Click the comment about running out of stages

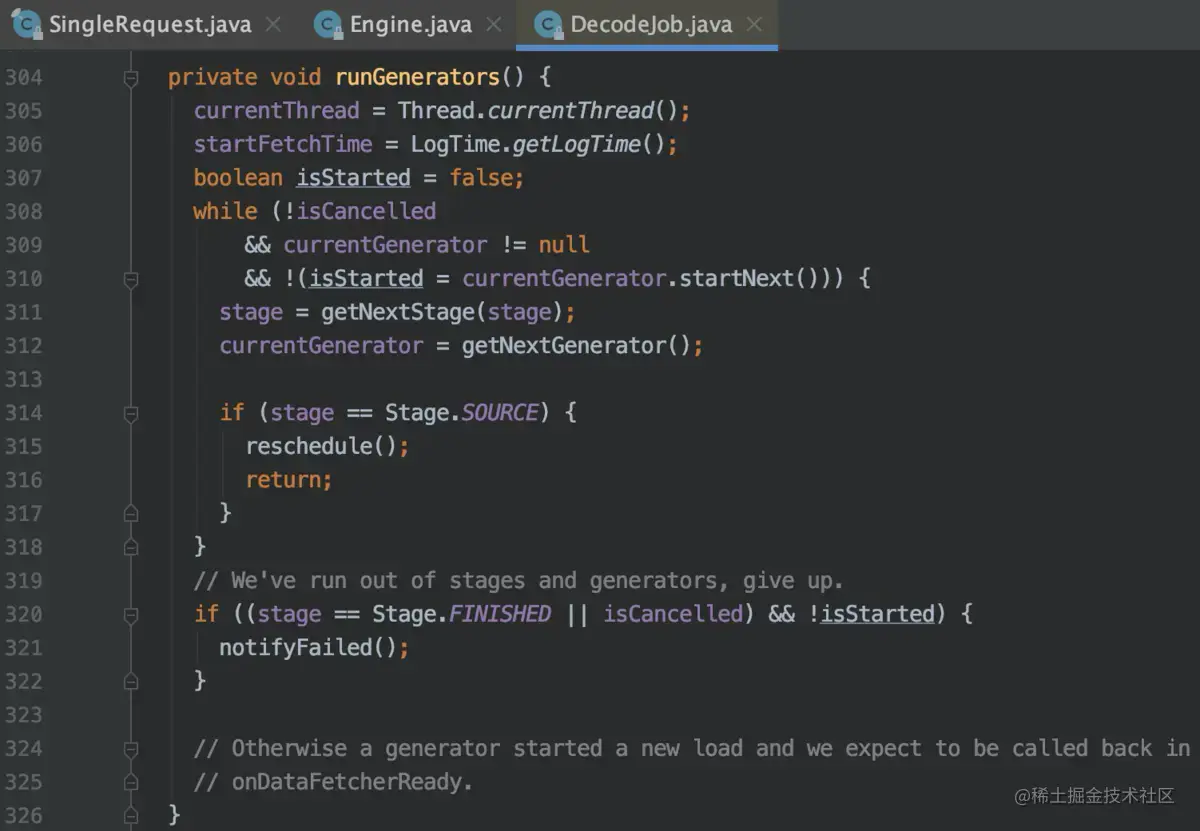518,581
